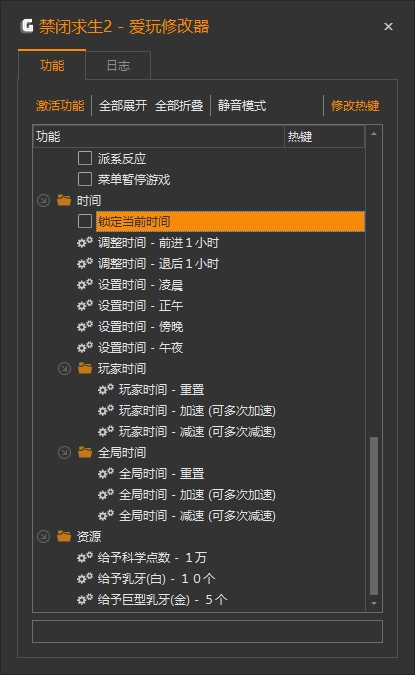Enable the 派系反应 checkbox
Image resolution: width=415 pixels, height=675 pixels.
coord(85,158)
